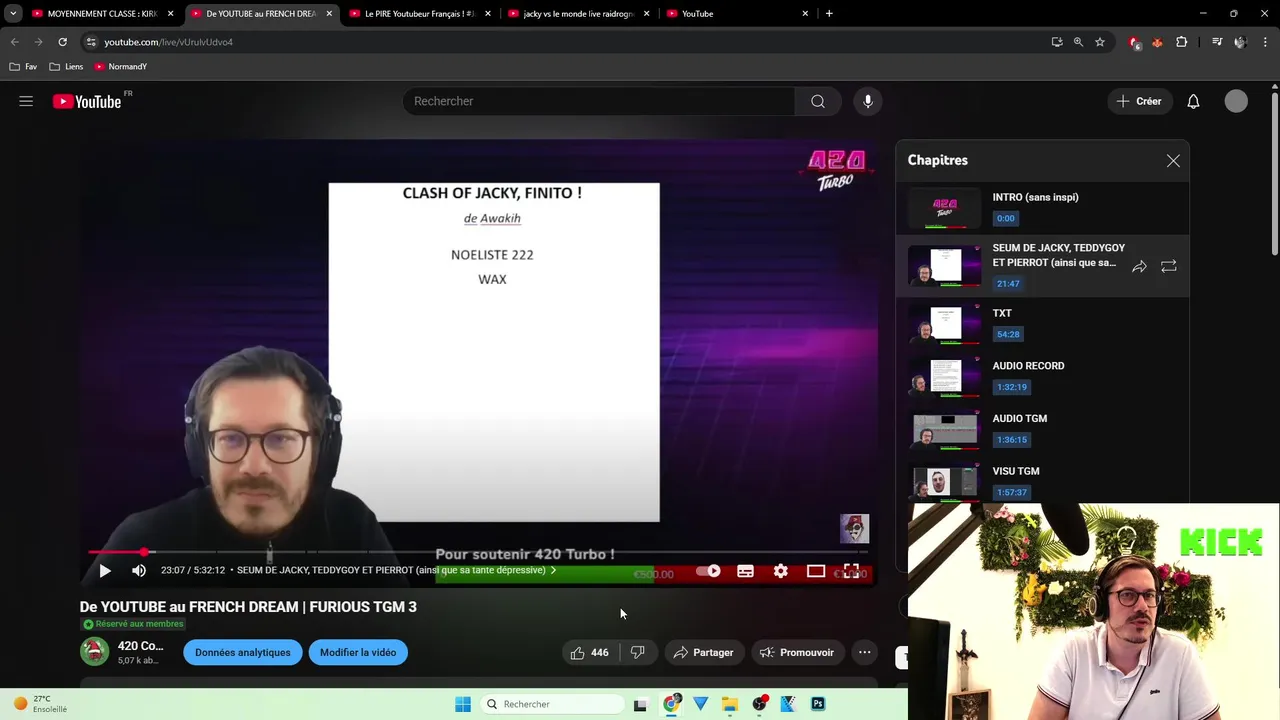Jump to the TXT chapter
Screen dimensions: 1280x720
point(1043,323)
